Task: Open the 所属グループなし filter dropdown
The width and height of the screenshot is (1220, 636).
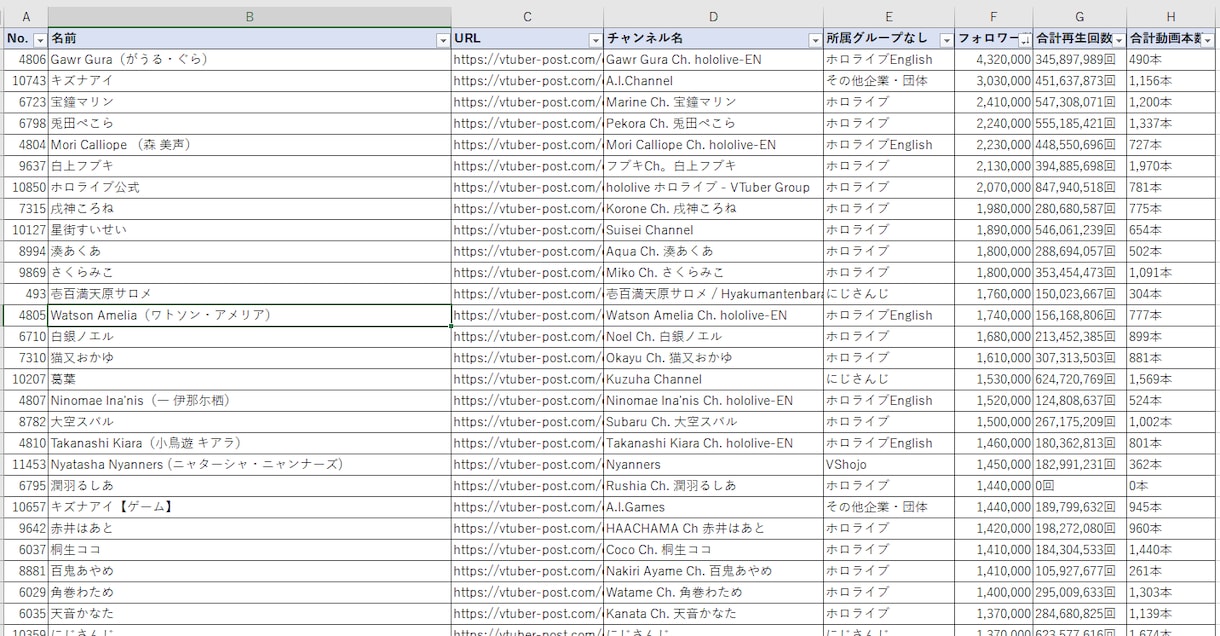Action: point(947,40)
